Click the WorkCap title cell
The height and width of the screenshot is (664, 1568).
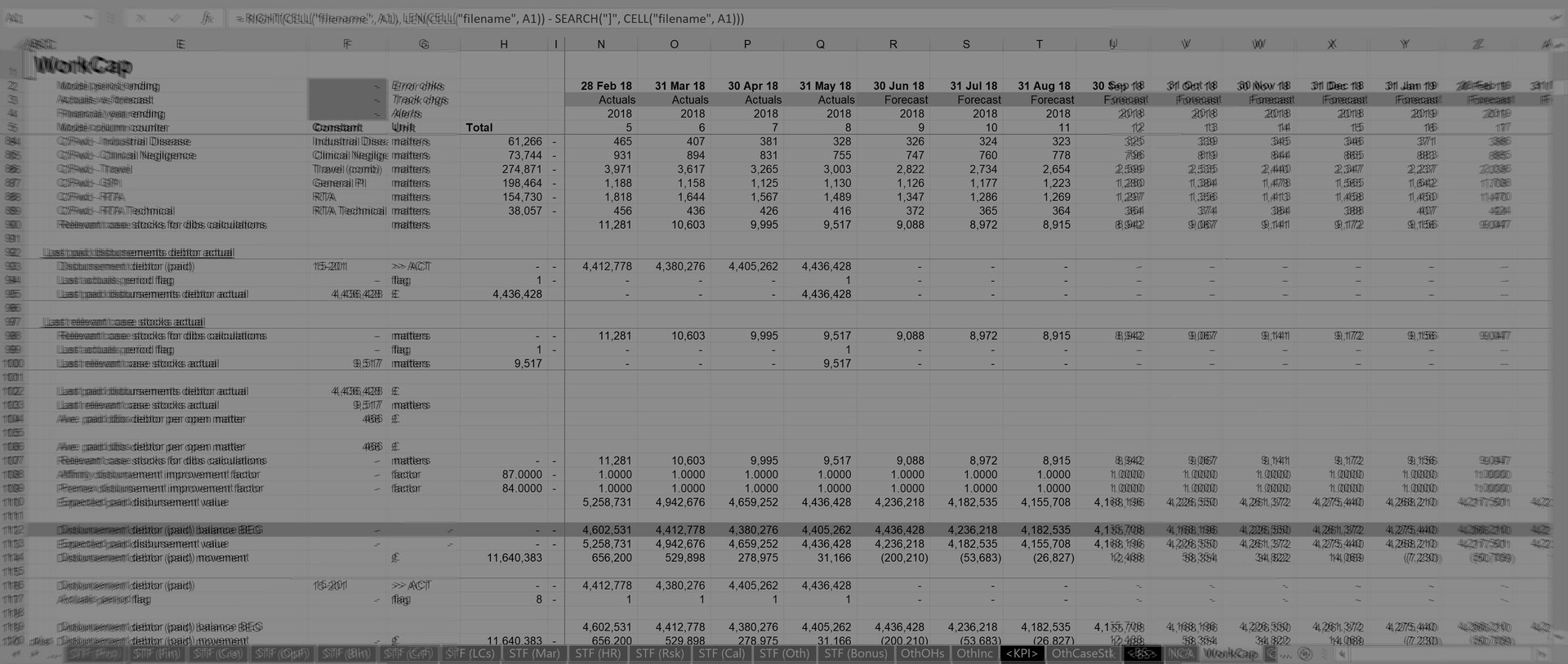pyautogui.click(x=82, y=65)
